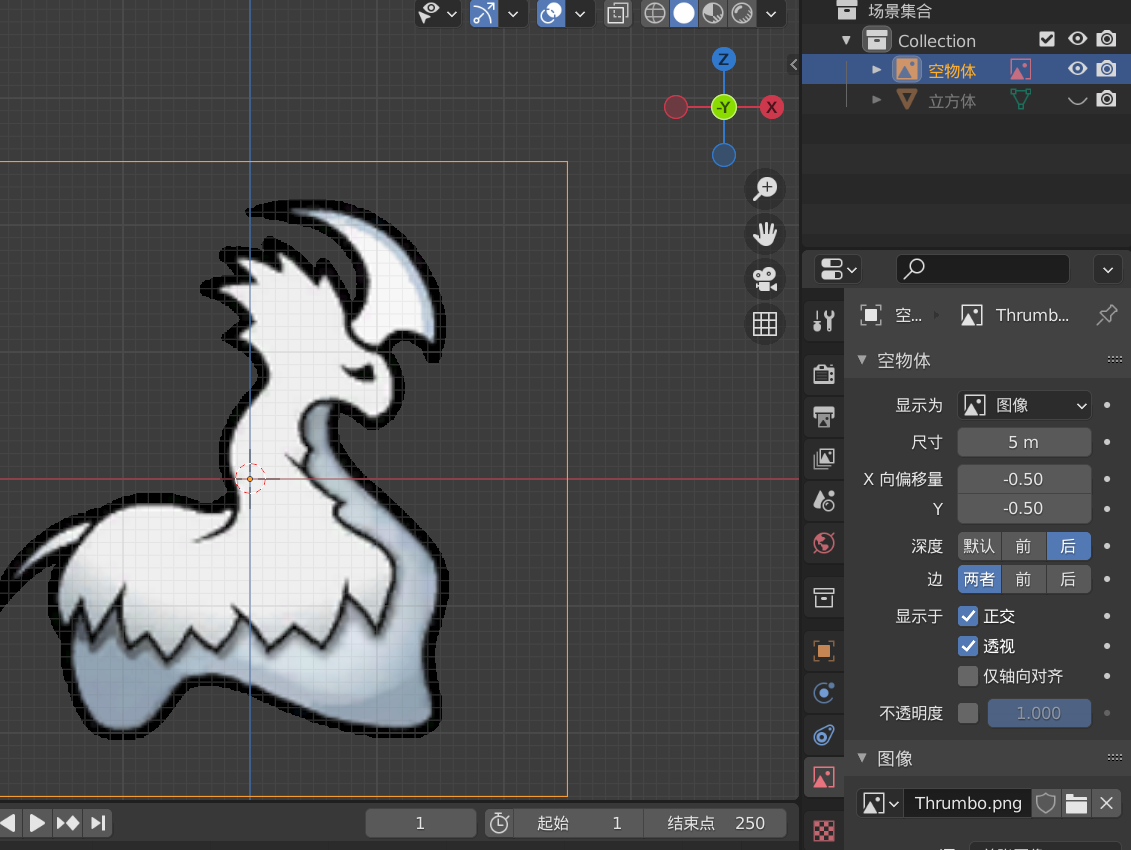Open the Render properties tab
The width and height of the screenshot is (1131, 850).
click(x=823, y=374)
